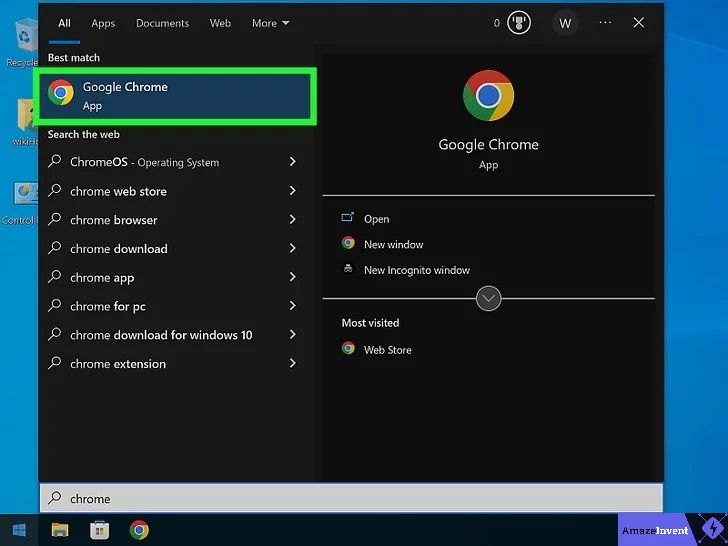The image size is (728, 546).
Task: Close the search panel with X
Action: (x=638, y=22)
